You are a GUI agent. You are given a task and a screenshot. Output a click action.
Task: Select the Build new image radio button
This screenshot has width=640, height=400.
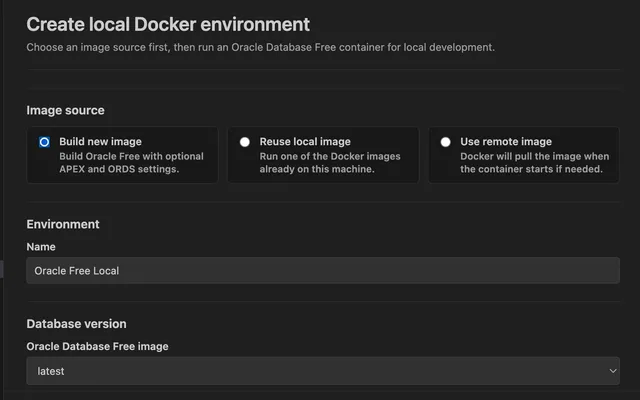[44, 142]
